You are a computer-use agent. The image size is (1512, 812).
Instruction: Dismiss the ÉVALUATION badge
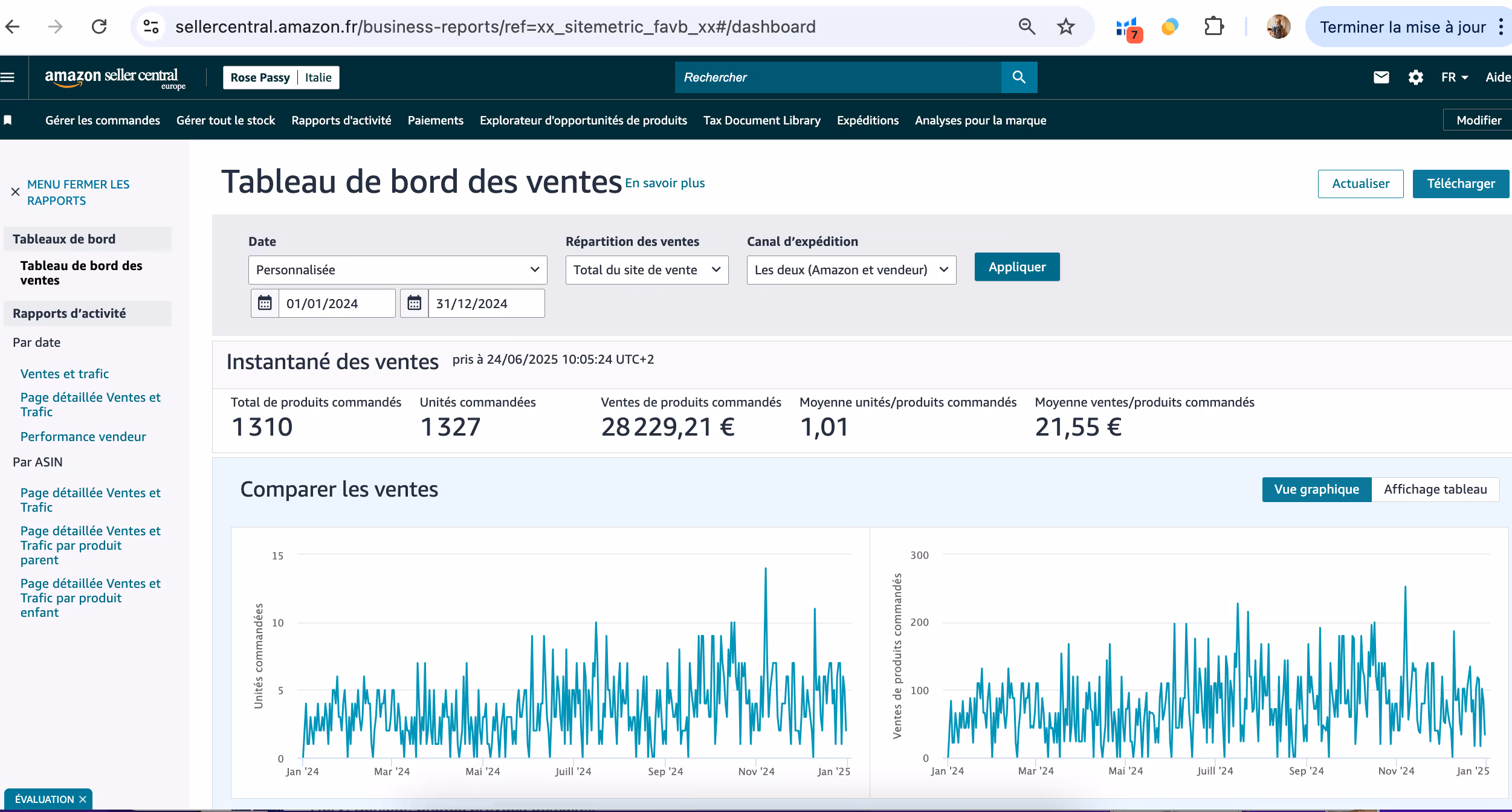(83, 799)
